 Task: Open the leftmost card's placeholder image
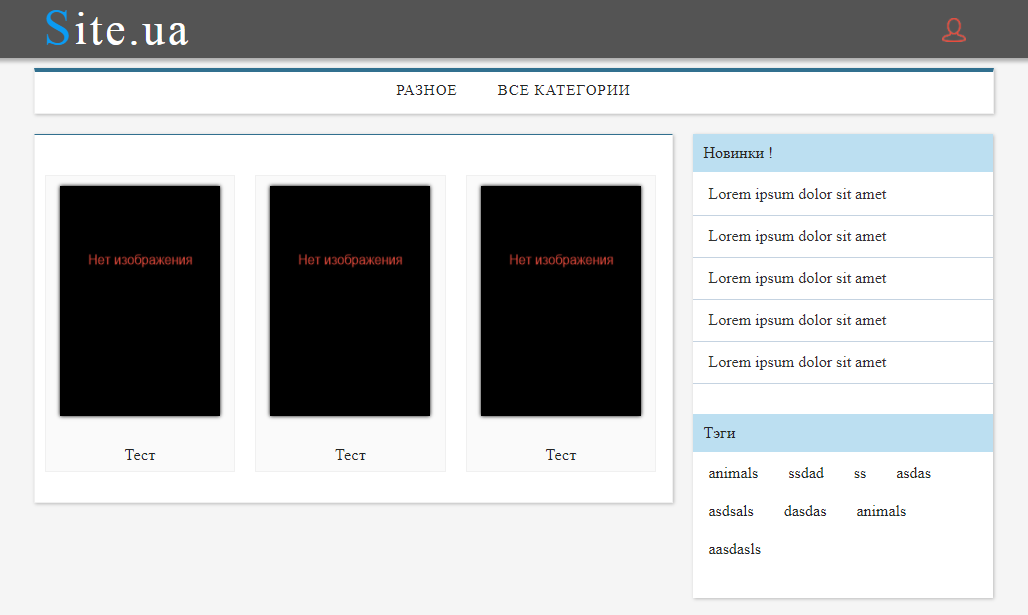[140, 300]
